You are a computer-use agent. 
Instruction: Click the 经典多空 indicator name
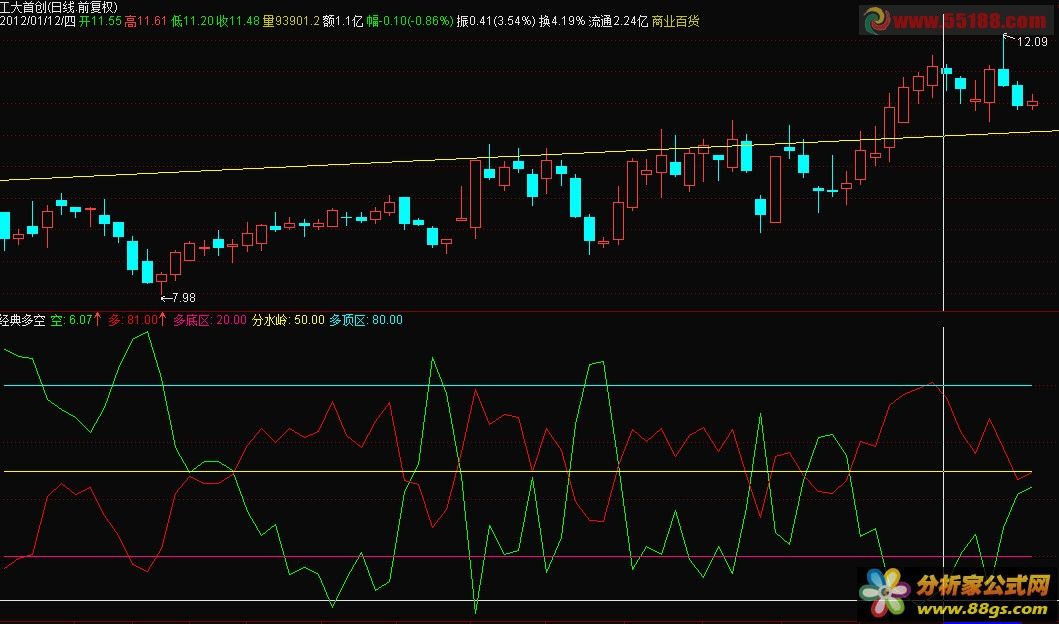tap(22, 319)
